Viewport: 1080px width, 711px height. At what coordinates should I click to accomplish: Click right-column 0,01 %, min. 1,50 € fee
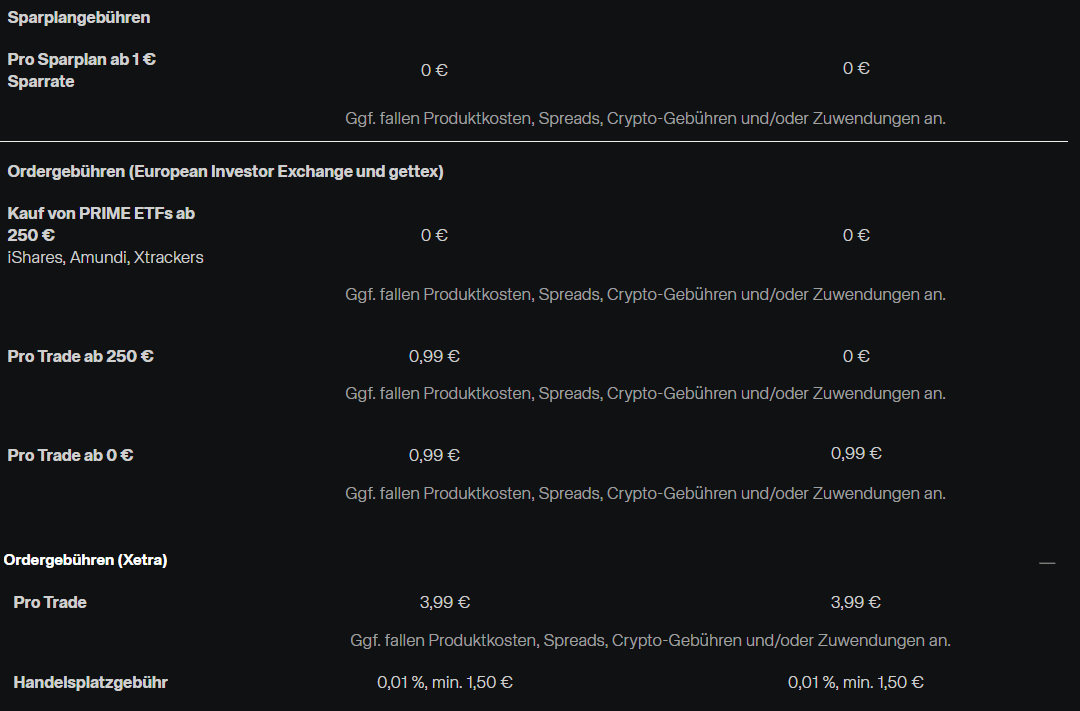(x=856, y=682)
